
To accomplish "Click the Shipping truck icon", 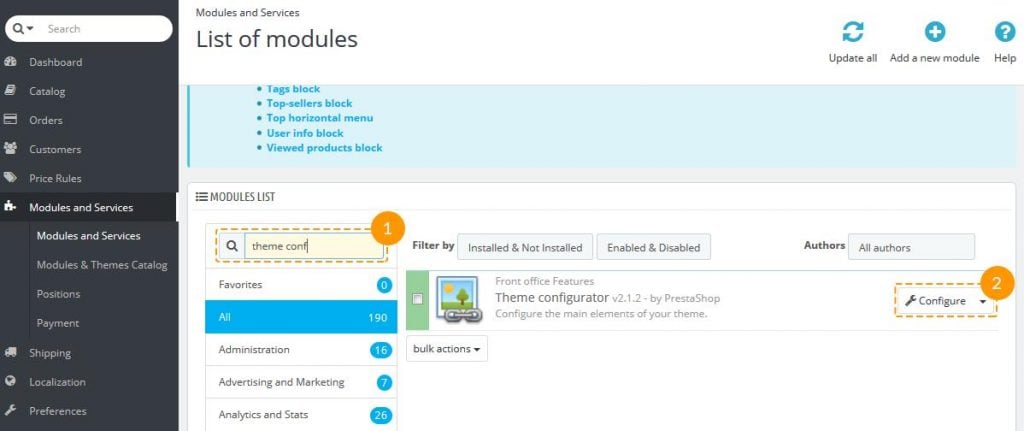I will click(x=11, y=352).
